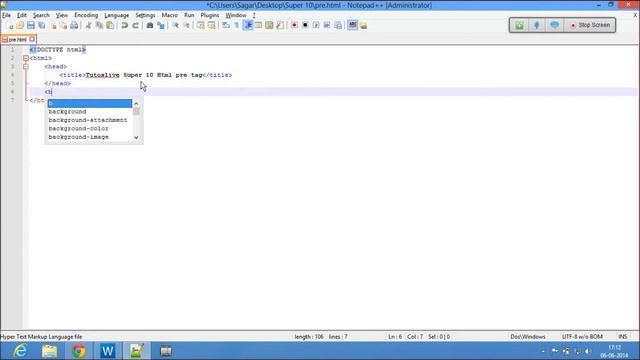Click the Open file toolbar icon

(x=20, y=25)
